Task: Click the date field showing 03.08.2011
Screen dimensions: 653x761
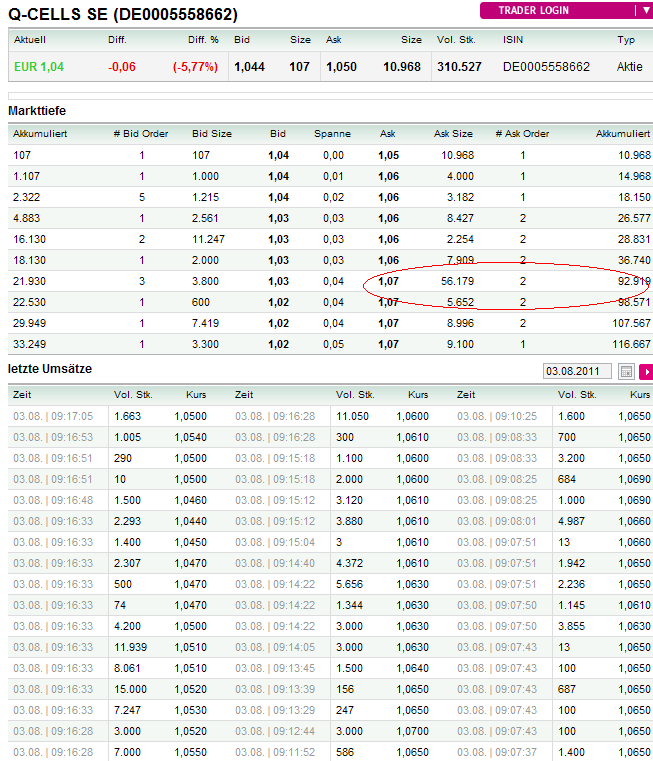Action: pyautogui.click(x=577, y=371)
